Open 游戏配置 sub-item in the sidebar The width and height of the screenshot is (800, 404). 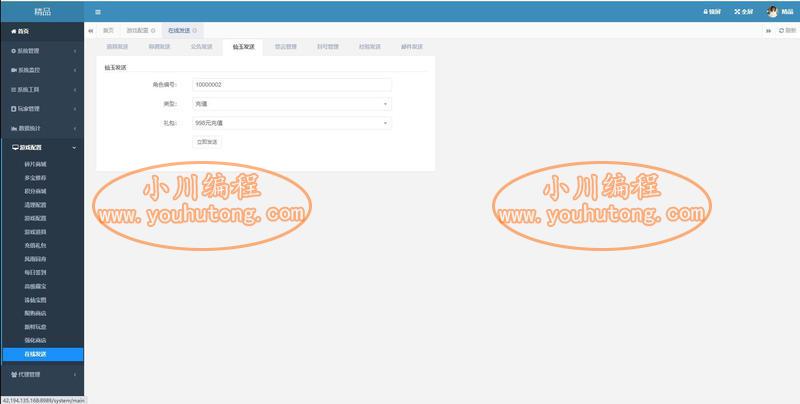[35, 218]
